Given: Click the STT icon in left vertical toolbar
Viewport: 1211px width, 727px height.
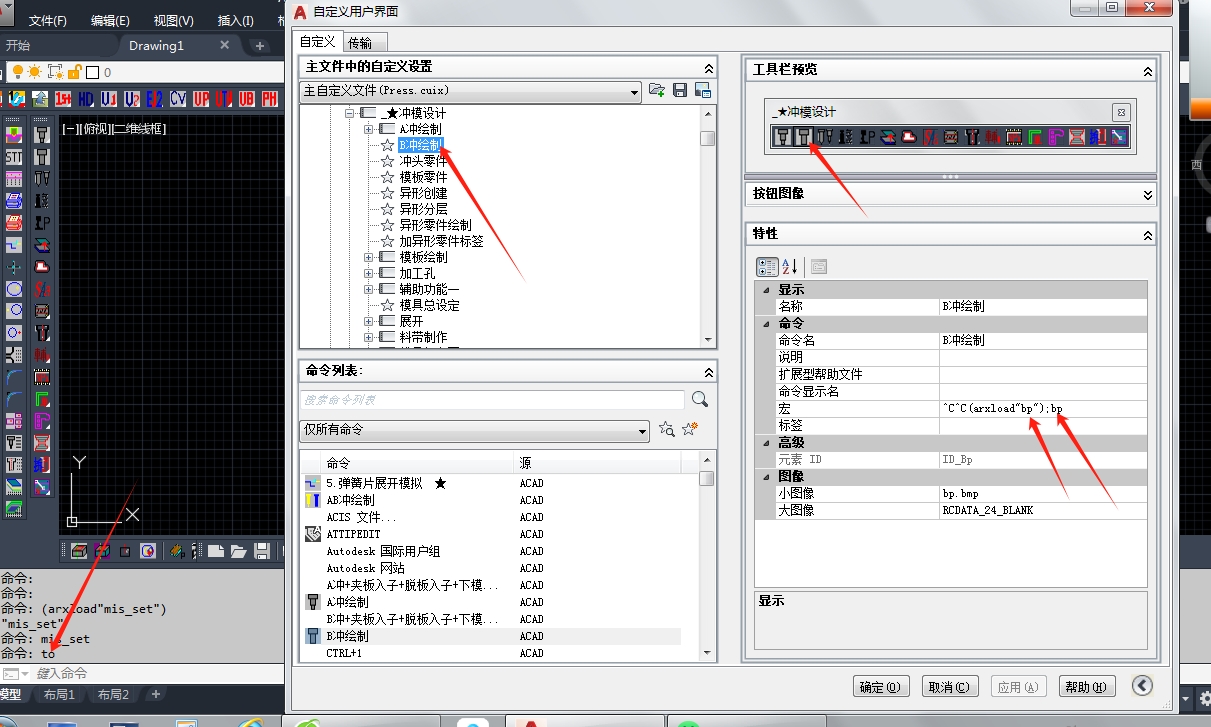Looking at the screenshot, I should point(14,157).
